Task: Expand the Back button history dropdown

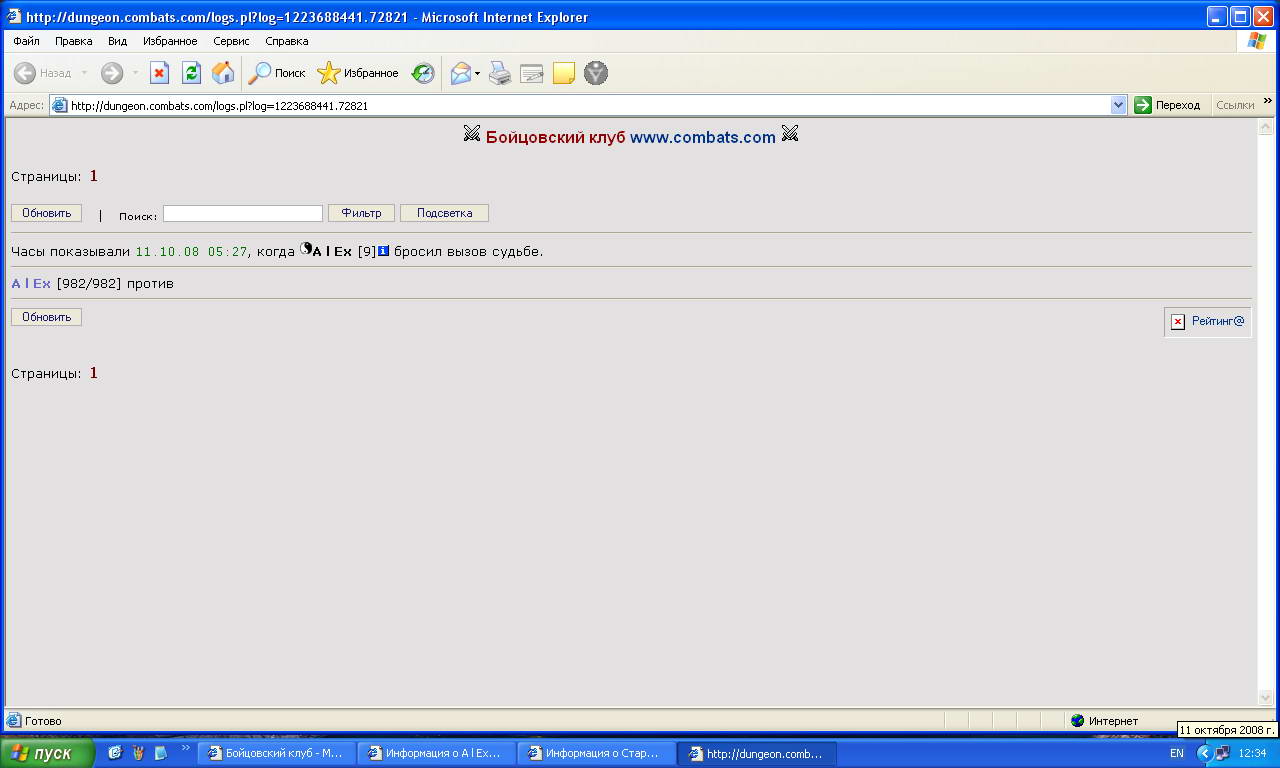Action: click(84, 73)
